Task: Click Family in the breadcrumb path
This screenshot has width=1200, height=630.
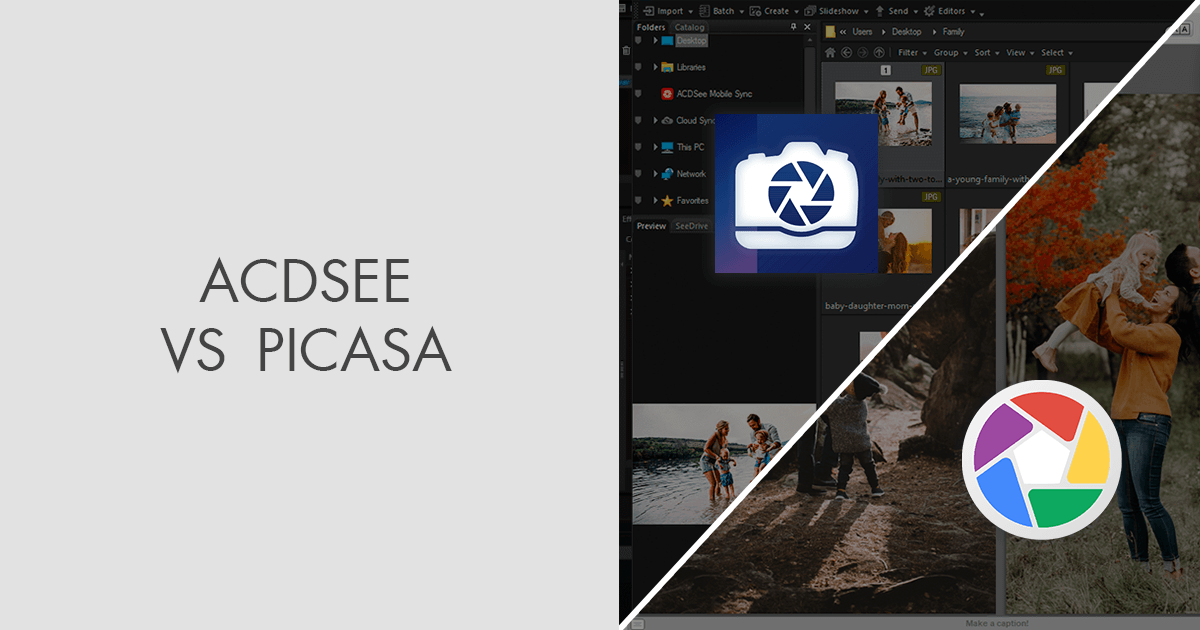Action: [x=953, y=32]
